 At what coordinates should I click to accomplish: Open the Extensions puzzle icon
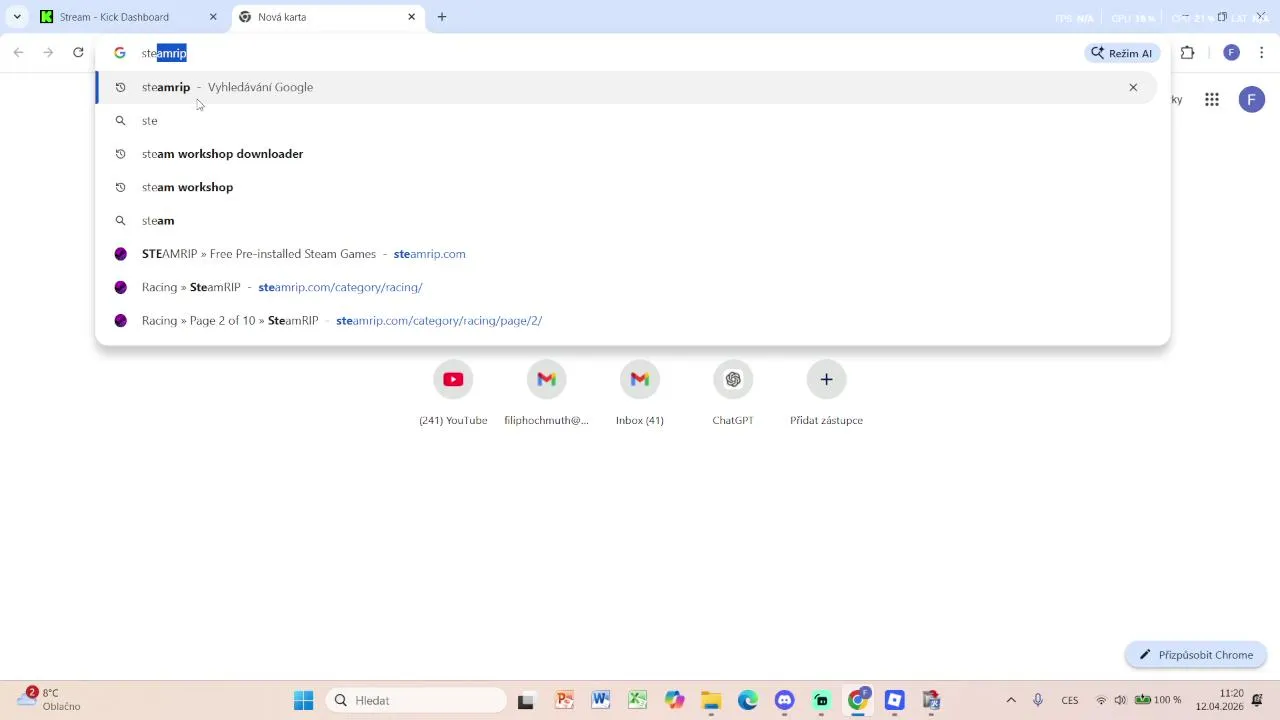[1188, 53]
